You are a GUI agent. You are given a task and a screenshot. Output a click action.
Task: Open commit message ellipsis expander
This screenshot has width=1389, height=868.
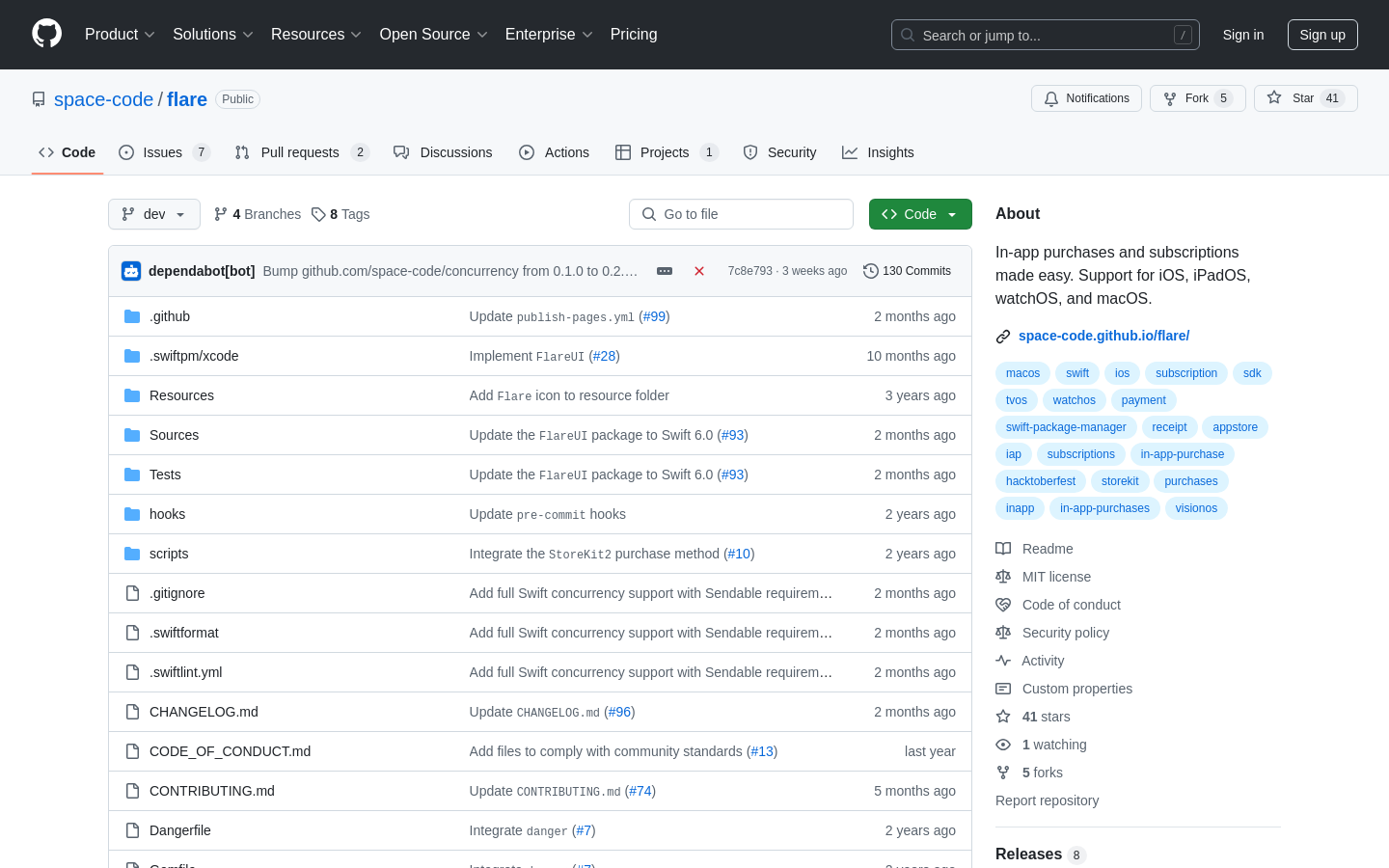665,271
